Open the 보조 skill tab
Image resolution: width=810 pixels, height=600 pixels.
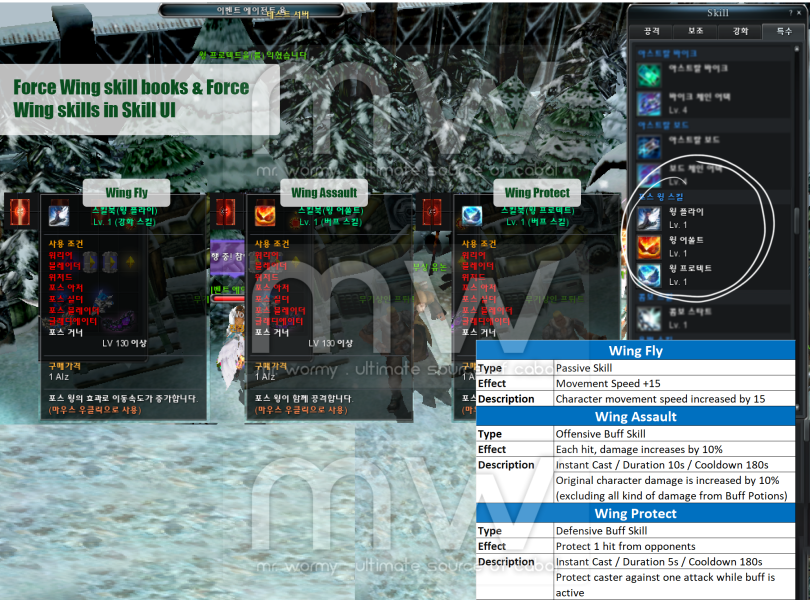[x=695, y=31]
